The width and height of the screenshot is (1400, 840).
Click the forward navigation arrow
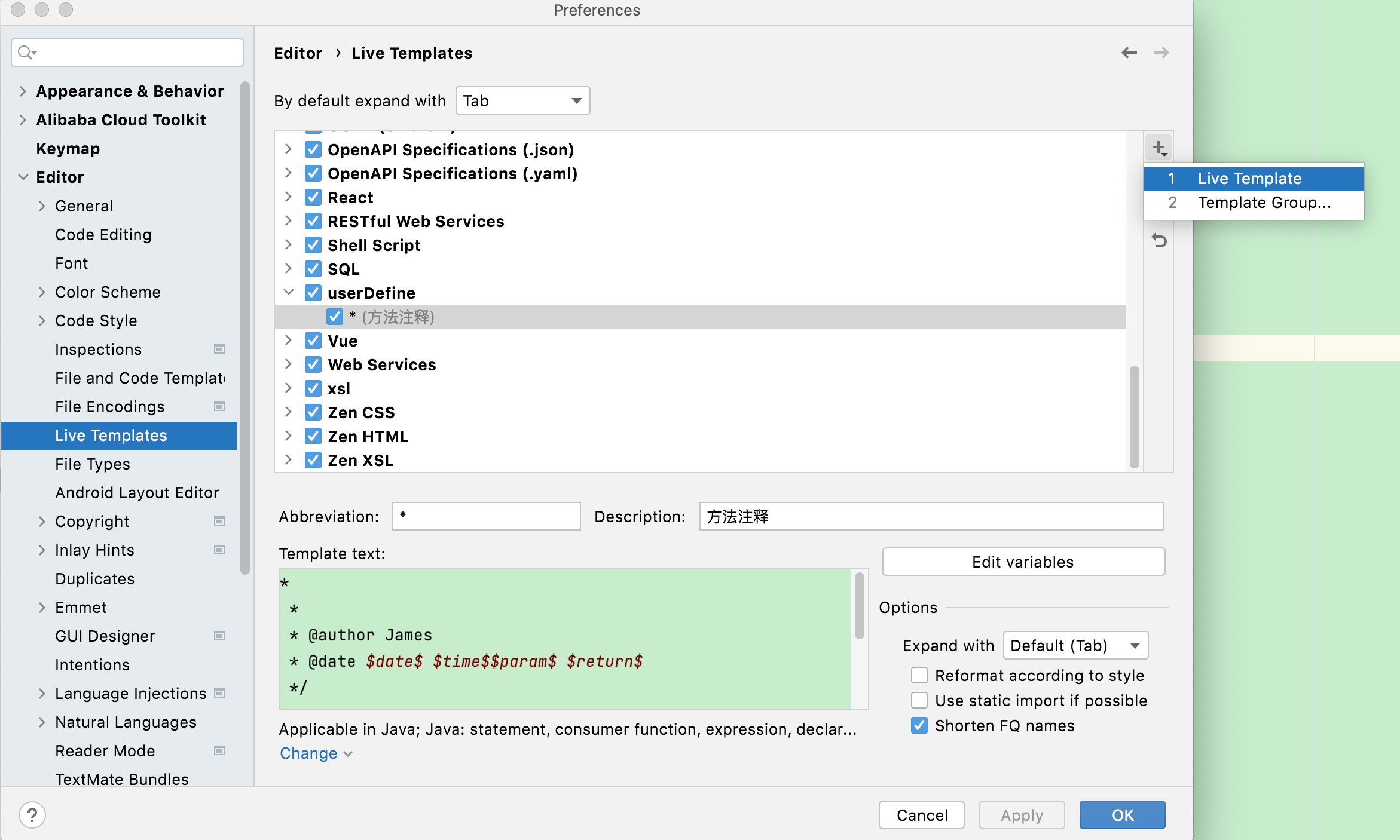point(1161,53)
